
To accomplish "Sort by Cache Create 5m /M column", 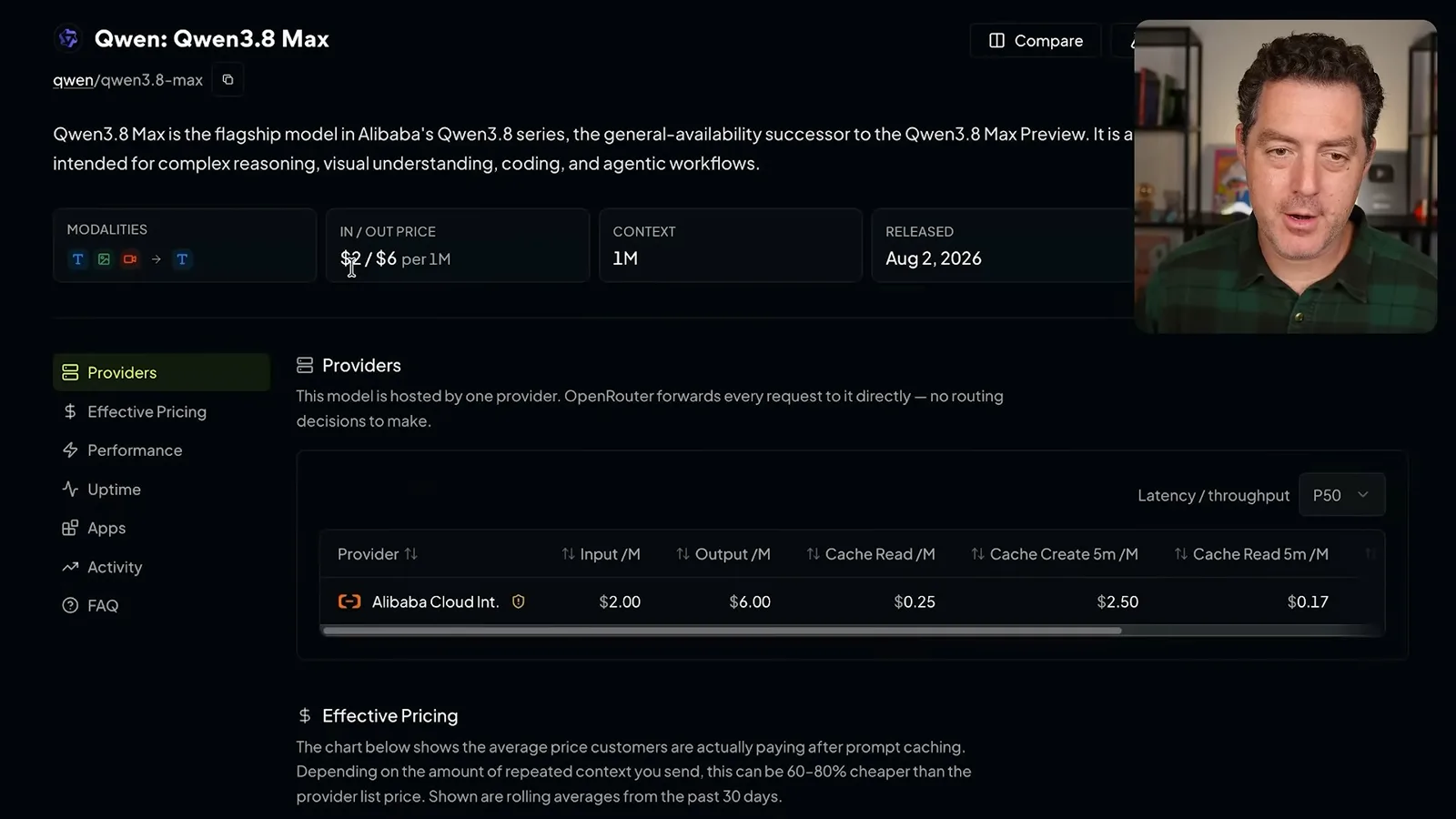I will click(1055, 554).
